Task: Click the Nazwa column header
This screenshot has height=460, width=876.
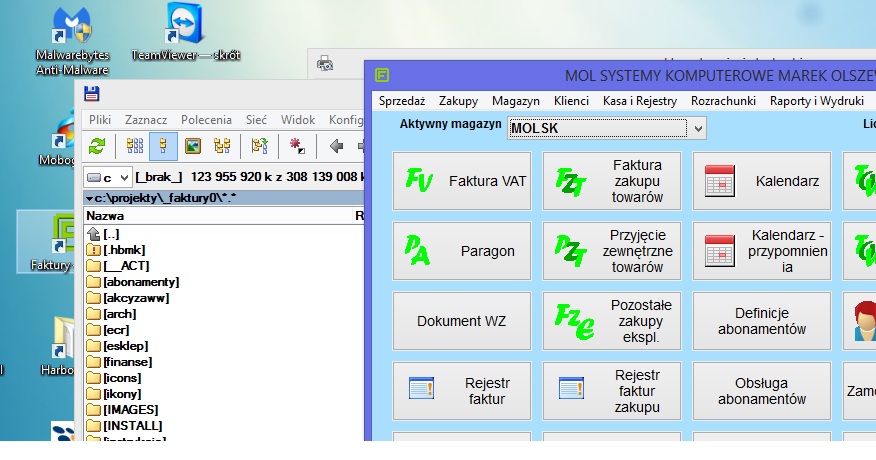Action: coord(218,216)
